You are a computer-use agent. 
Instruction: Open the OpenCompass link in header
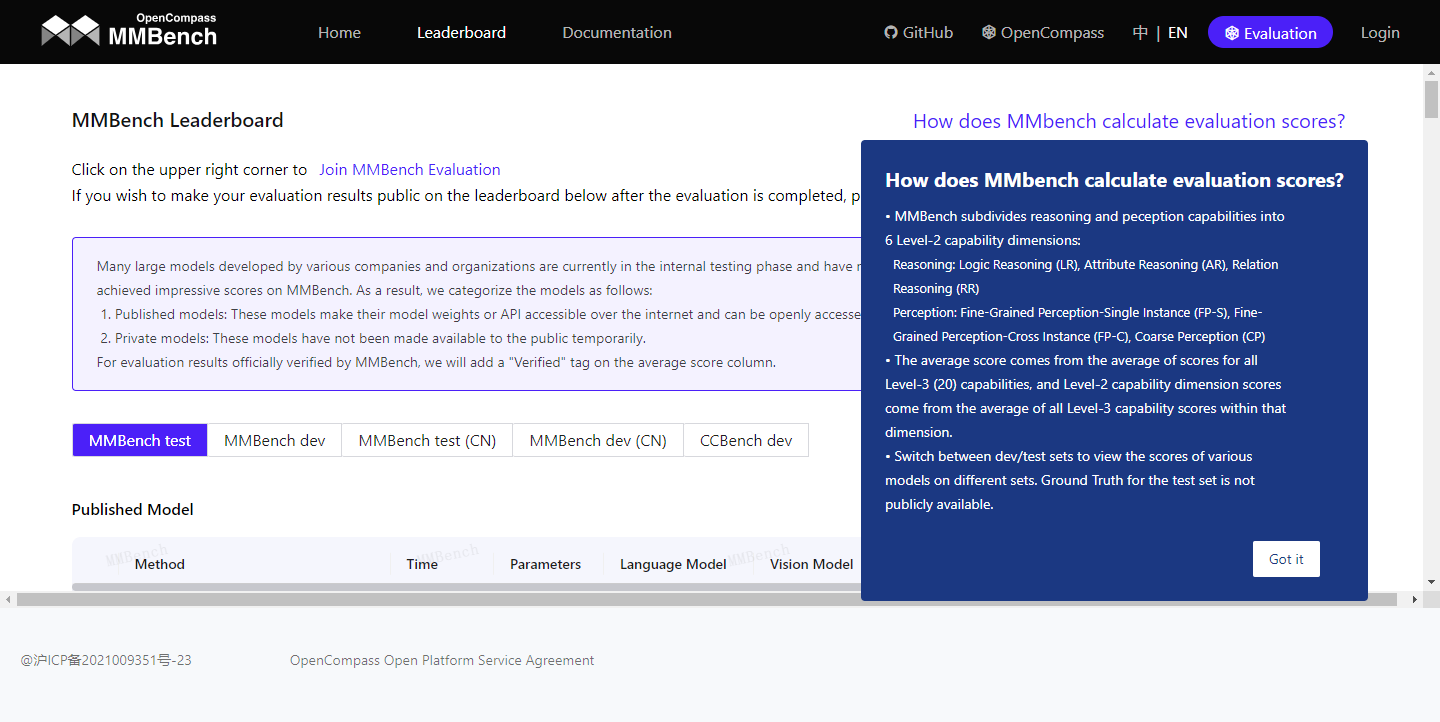click(x=1043, y=32)
